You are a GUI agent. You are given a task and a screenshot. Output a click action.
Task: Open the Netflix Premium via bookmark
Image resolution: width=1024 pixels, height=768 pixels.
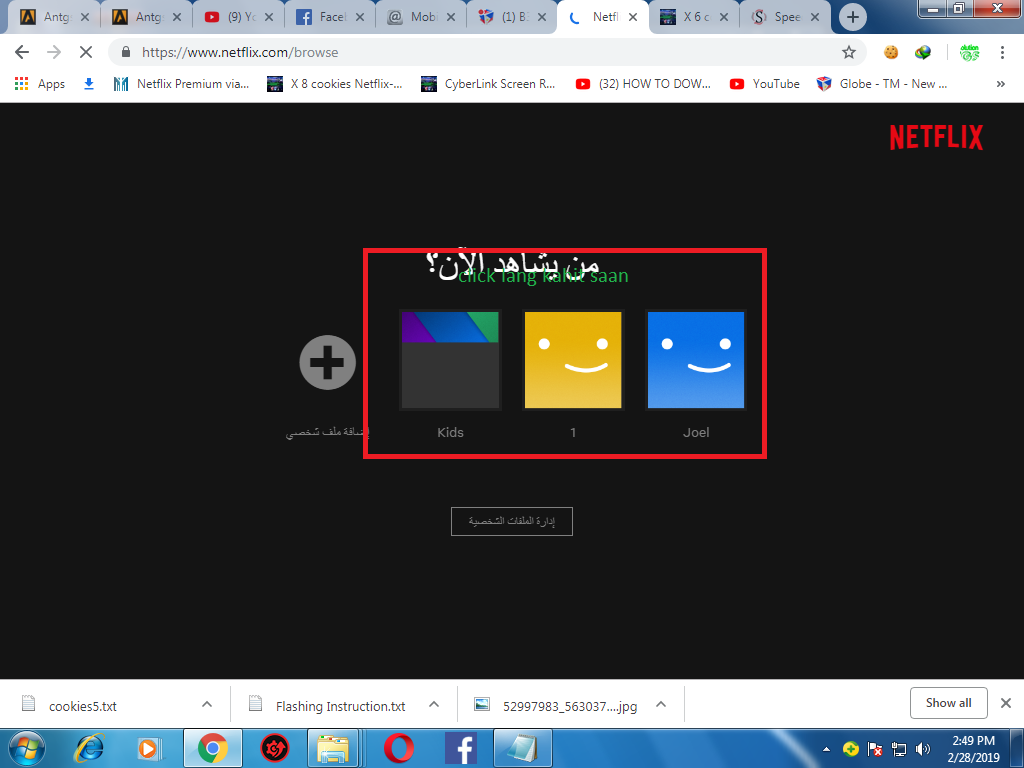pyautogui.click(x=181, y=84)
